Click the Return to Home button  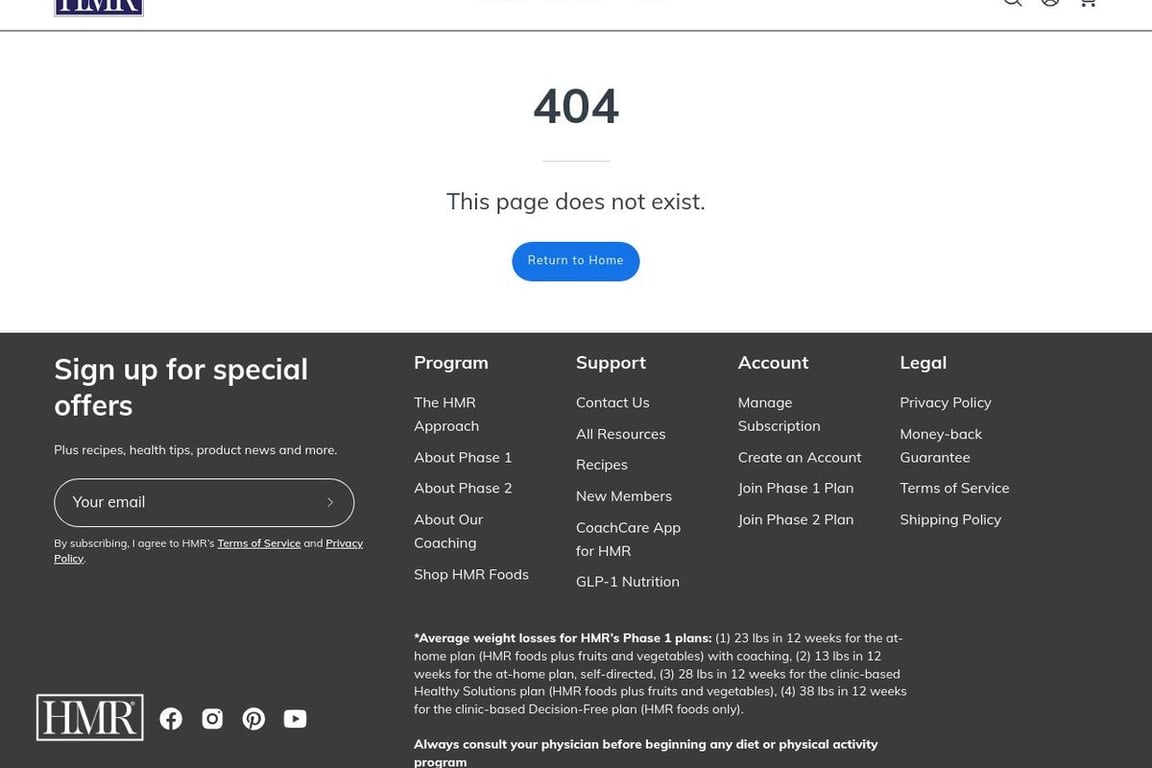[575, 261]
